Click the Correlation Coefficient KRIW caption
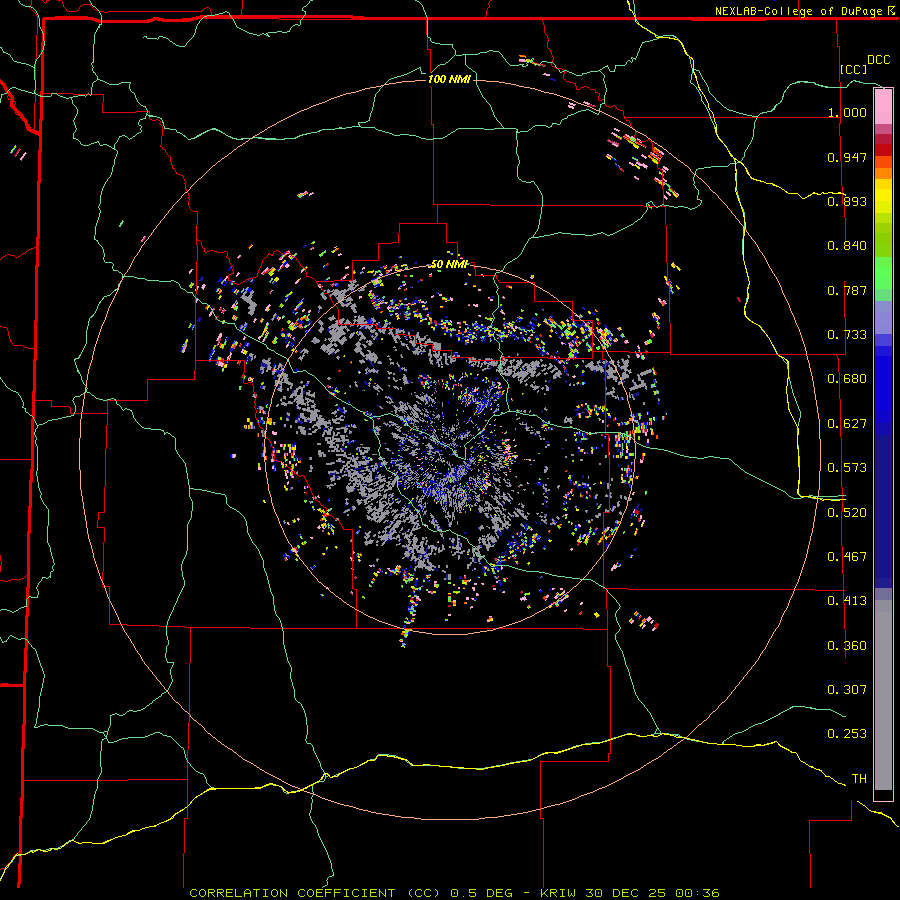 tap(454, 893)
